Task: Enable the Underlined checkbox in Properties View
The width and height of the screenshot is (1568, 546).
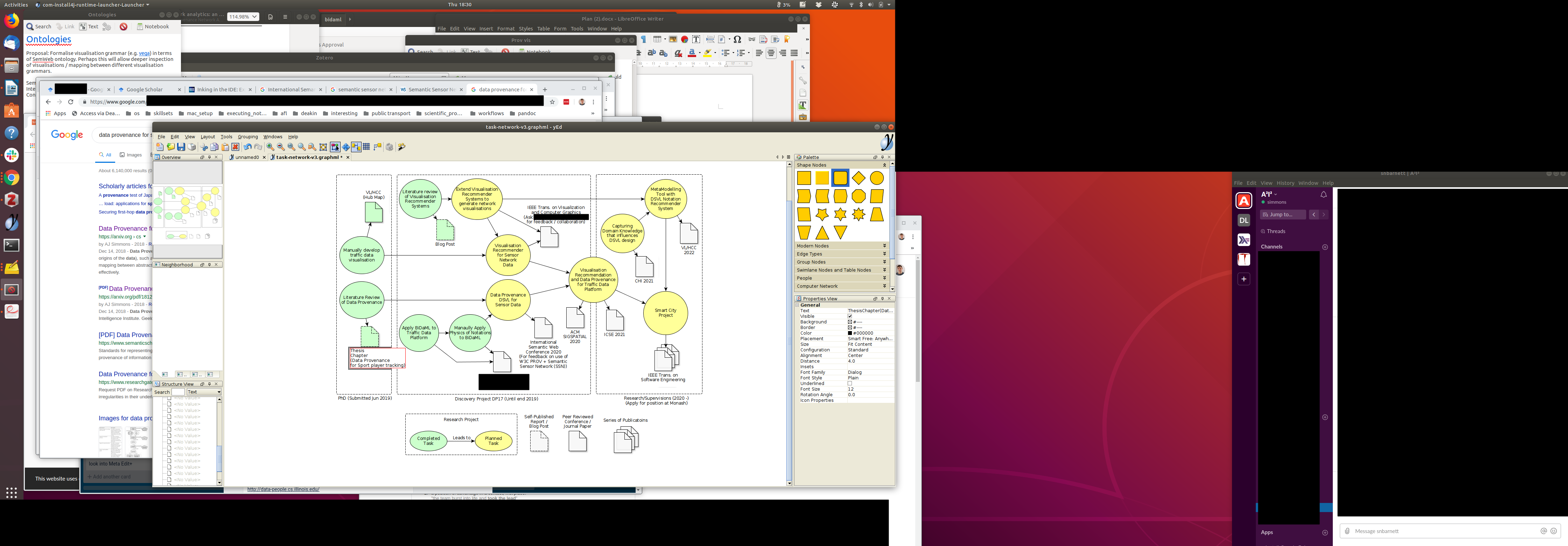Action: (850, 384)
